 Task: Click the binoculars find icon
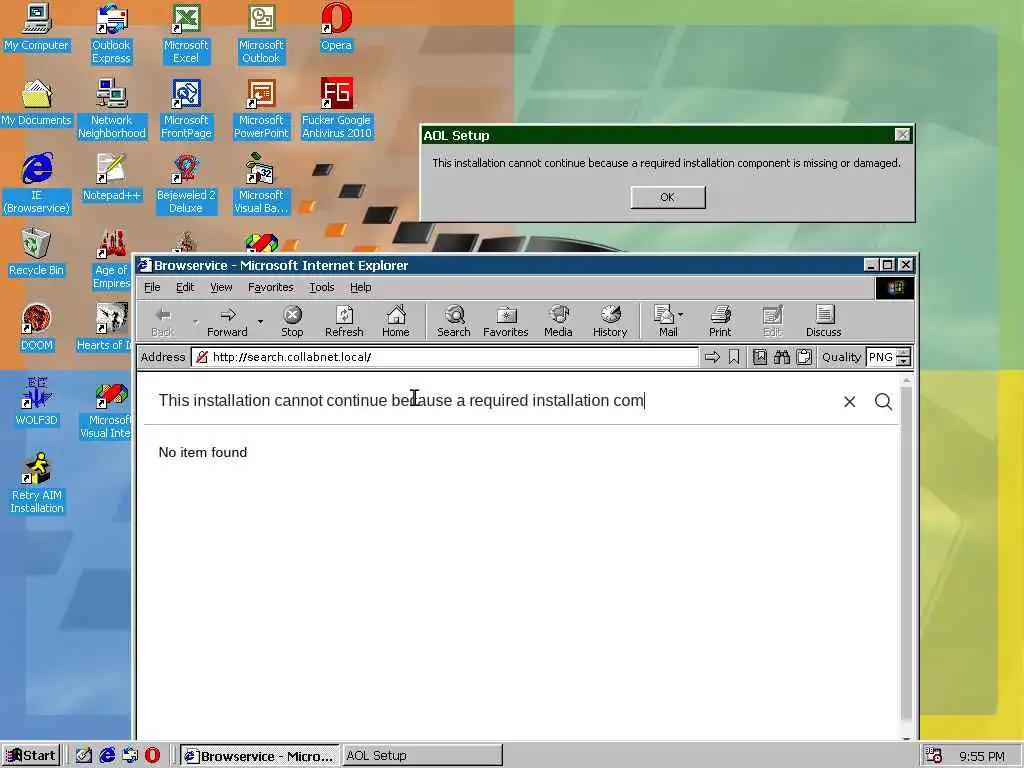pyautogui.click(x=782, y=357)
